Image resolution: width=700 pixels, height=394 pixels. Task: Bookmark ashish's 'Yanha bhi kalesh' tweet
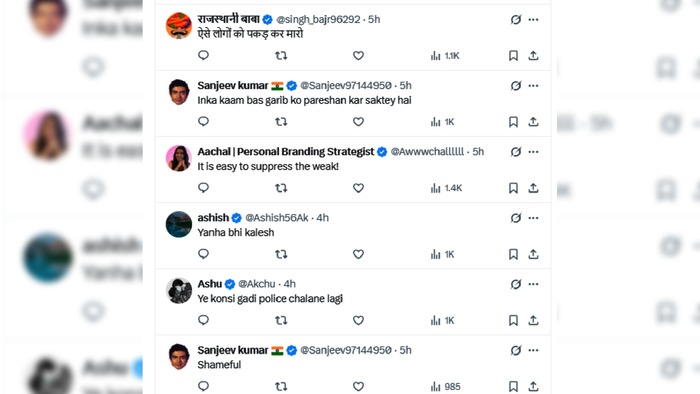(513, 254)
